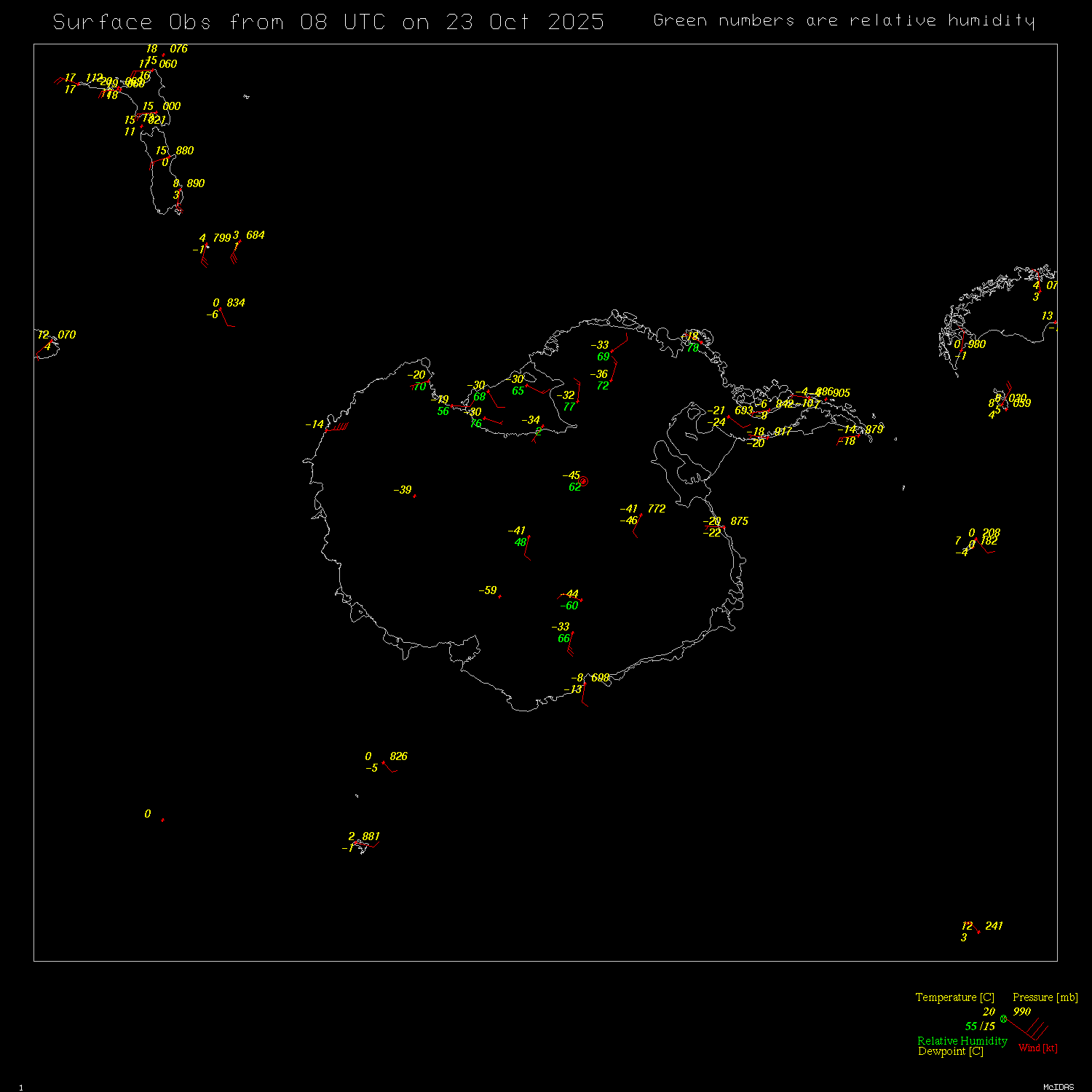This screenshot has height=1092, width=1092.
Task: Click the station marker with pressure 826
Action: 384,762
